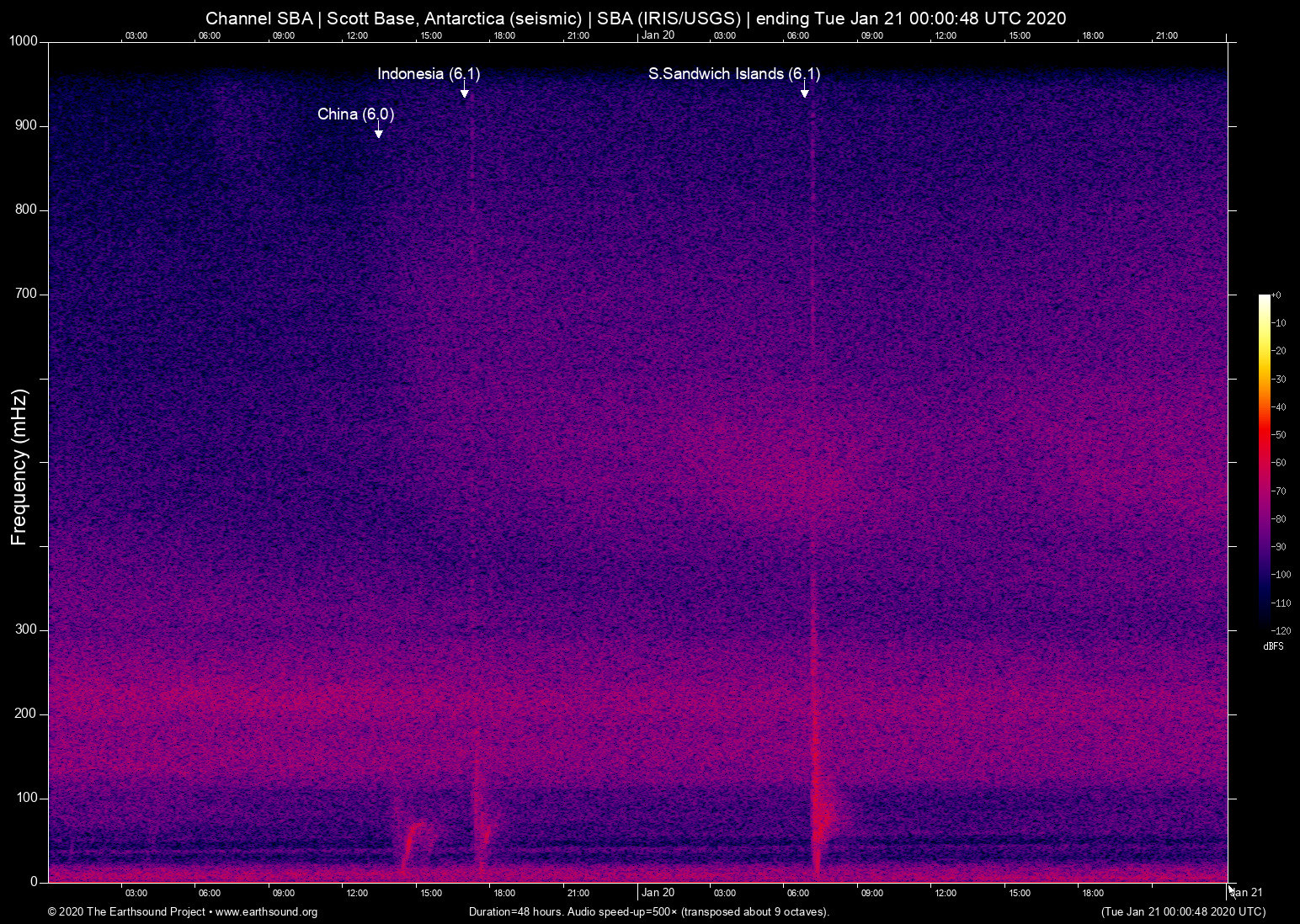
Task: Click the +0 mark atop the colorbar scale
Action: point(1276,295)
